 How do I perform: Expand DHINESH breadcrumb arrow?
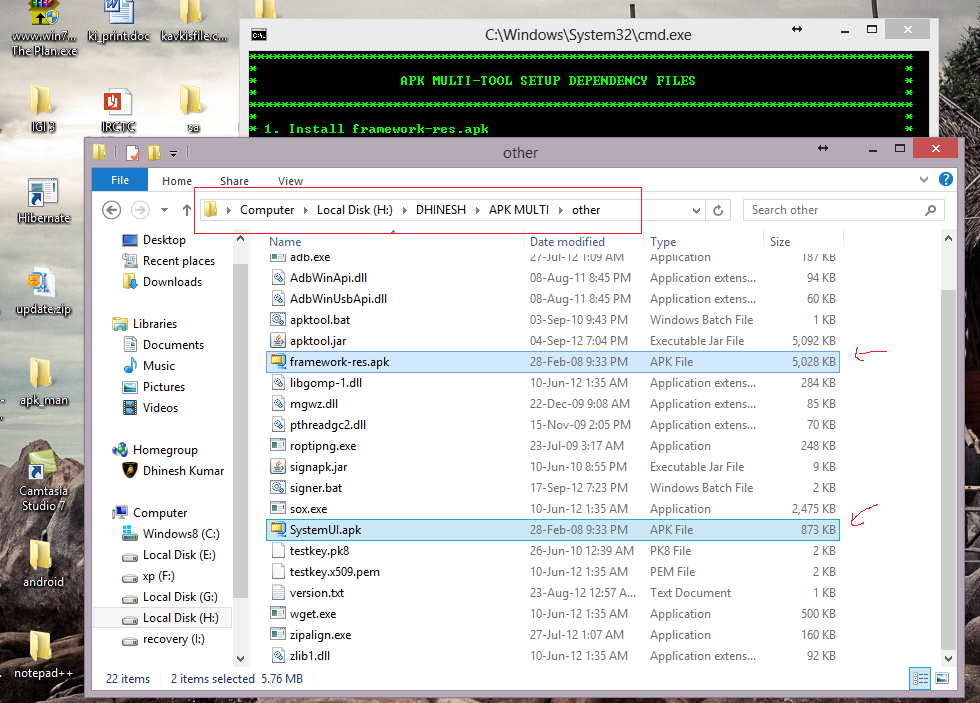point(478,210)
